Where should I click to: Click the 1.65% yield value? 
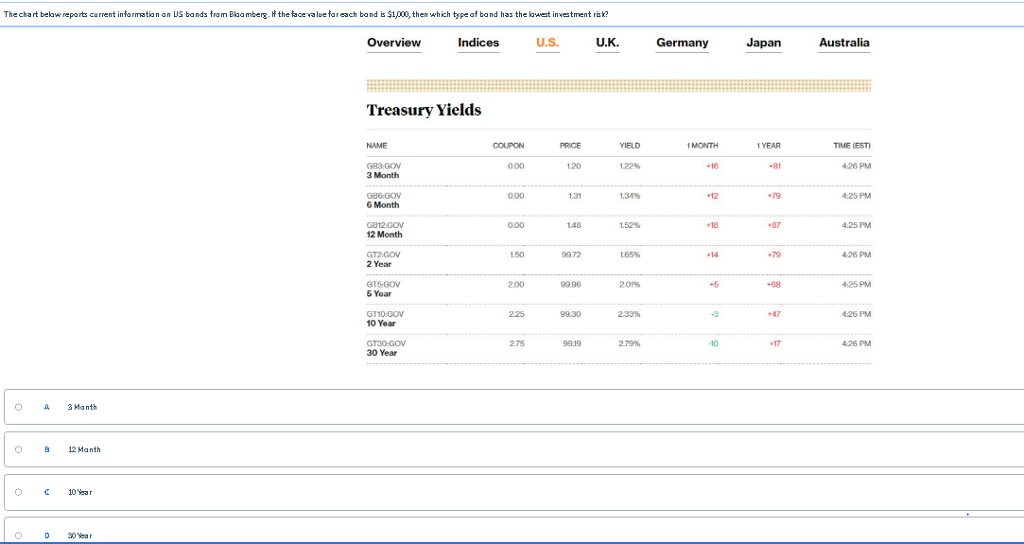(x=630, y=255)
